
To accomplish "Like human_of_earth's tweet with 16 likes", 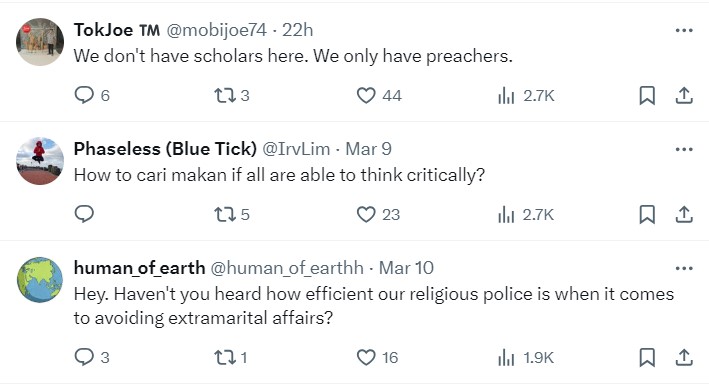I will (378, 357).
